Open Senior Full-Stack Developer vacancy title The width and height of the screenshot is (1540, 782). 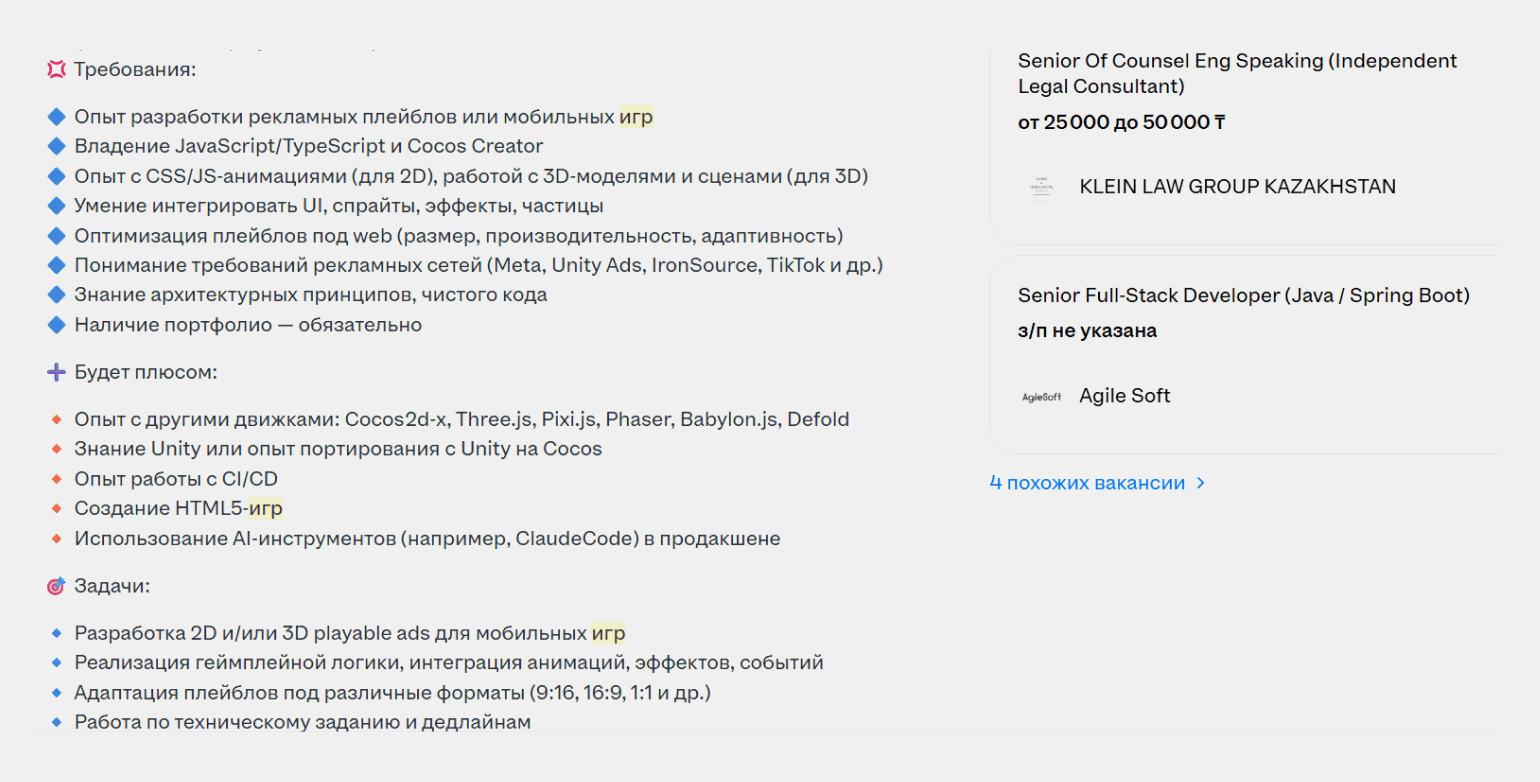click(1244, 296)
